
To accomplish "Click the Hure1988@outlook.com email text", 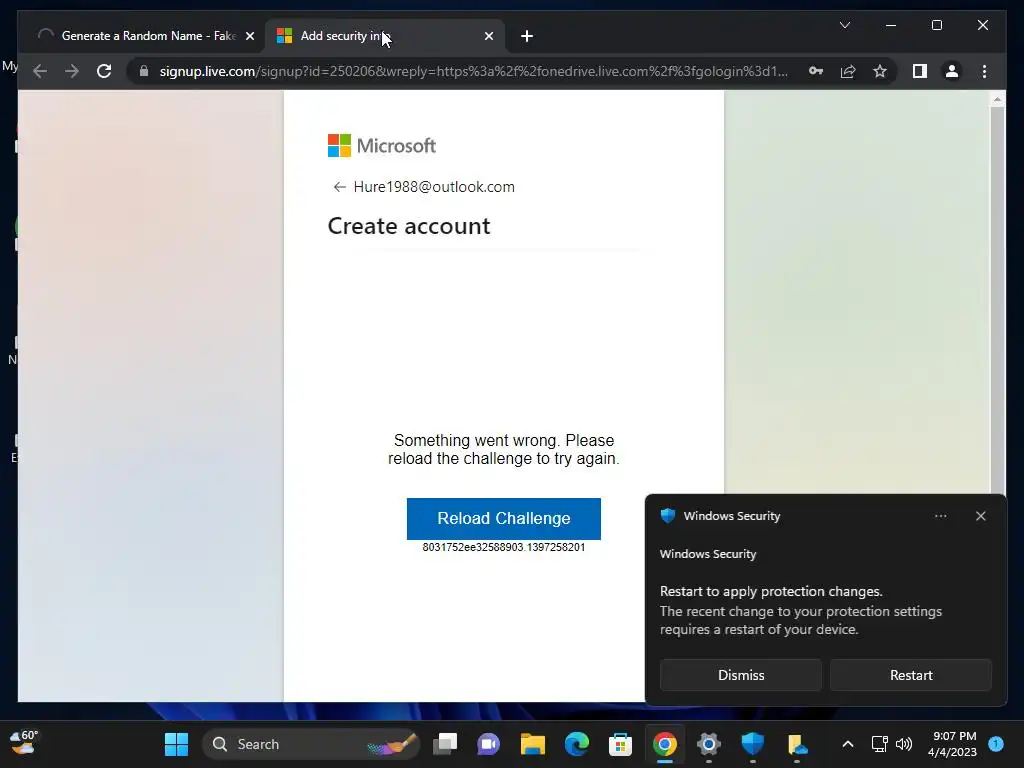I will click(x=434, y=187).
